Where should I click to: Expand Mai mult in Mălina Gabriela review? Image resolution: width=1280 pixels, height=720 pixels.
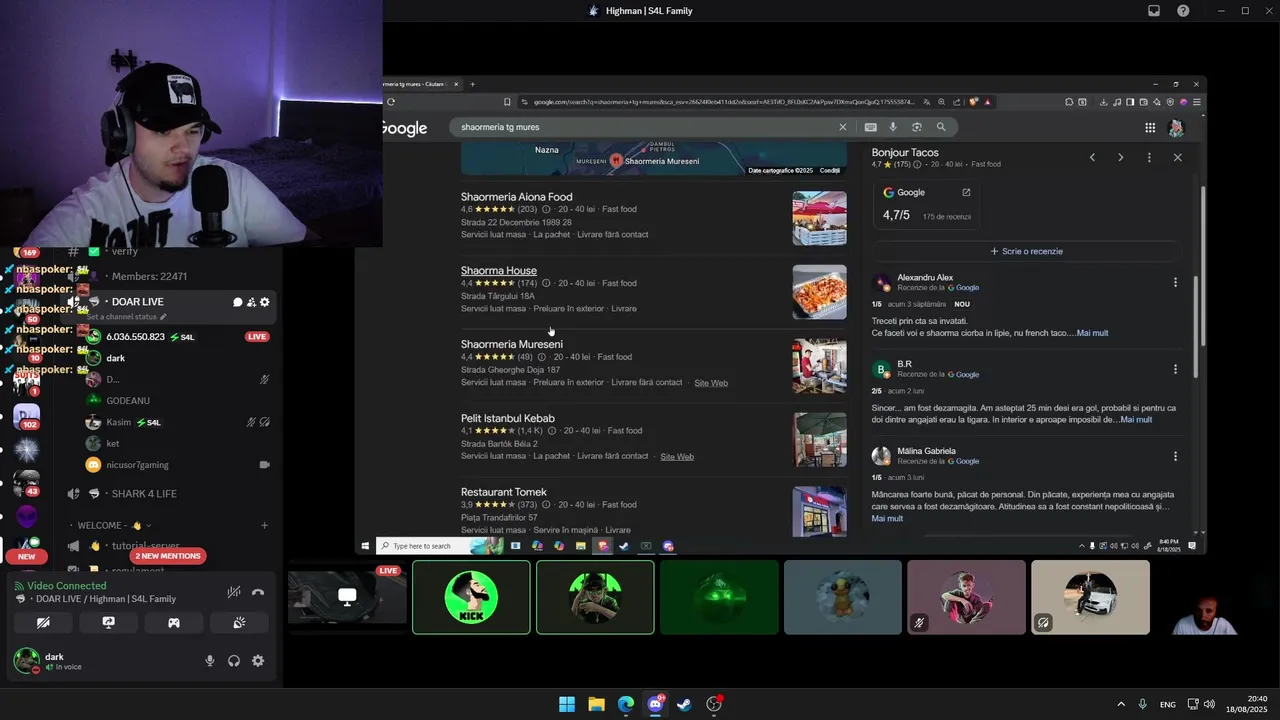(x=887, y=519)
